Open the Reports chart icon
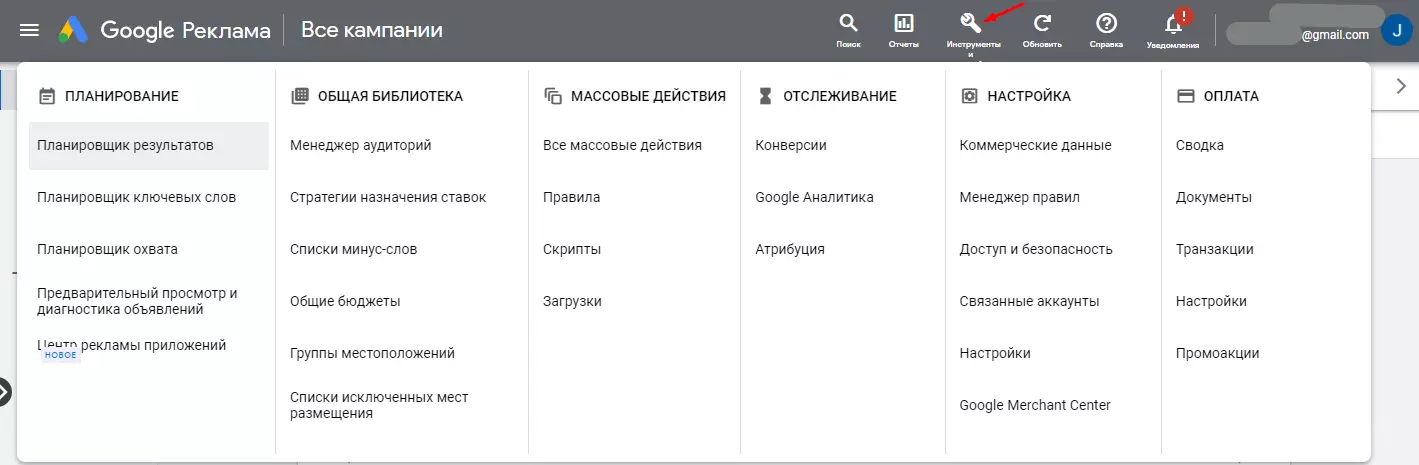Screen dimensions: 1419x465 [904, 23]
